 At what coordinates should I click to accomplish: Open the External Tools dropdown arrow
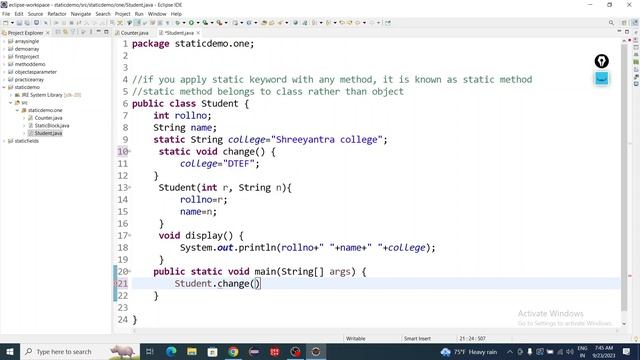(226, 23)
